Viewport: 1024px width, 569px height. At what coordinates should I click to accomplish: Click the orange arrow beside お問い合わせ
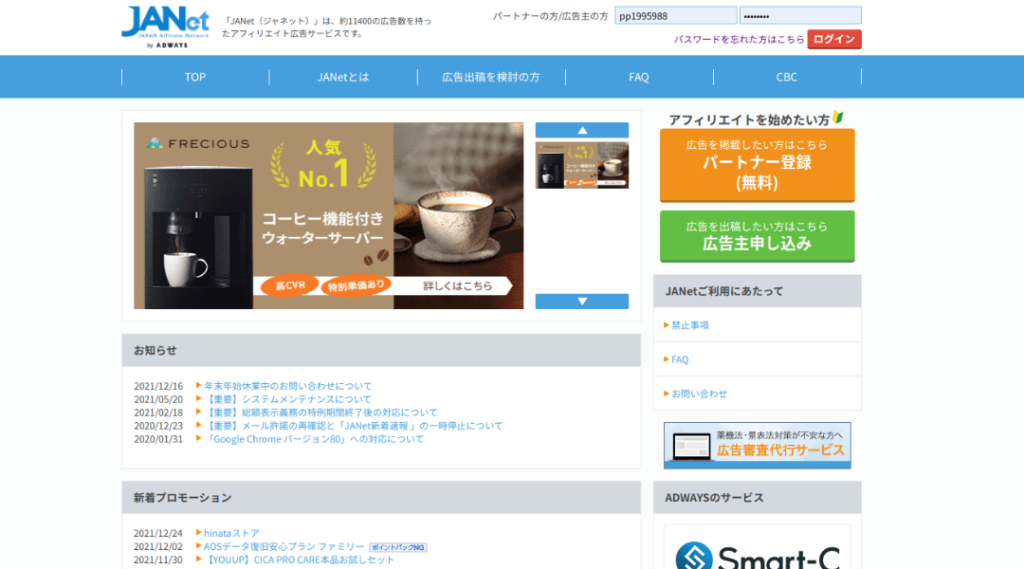(666, 393)
